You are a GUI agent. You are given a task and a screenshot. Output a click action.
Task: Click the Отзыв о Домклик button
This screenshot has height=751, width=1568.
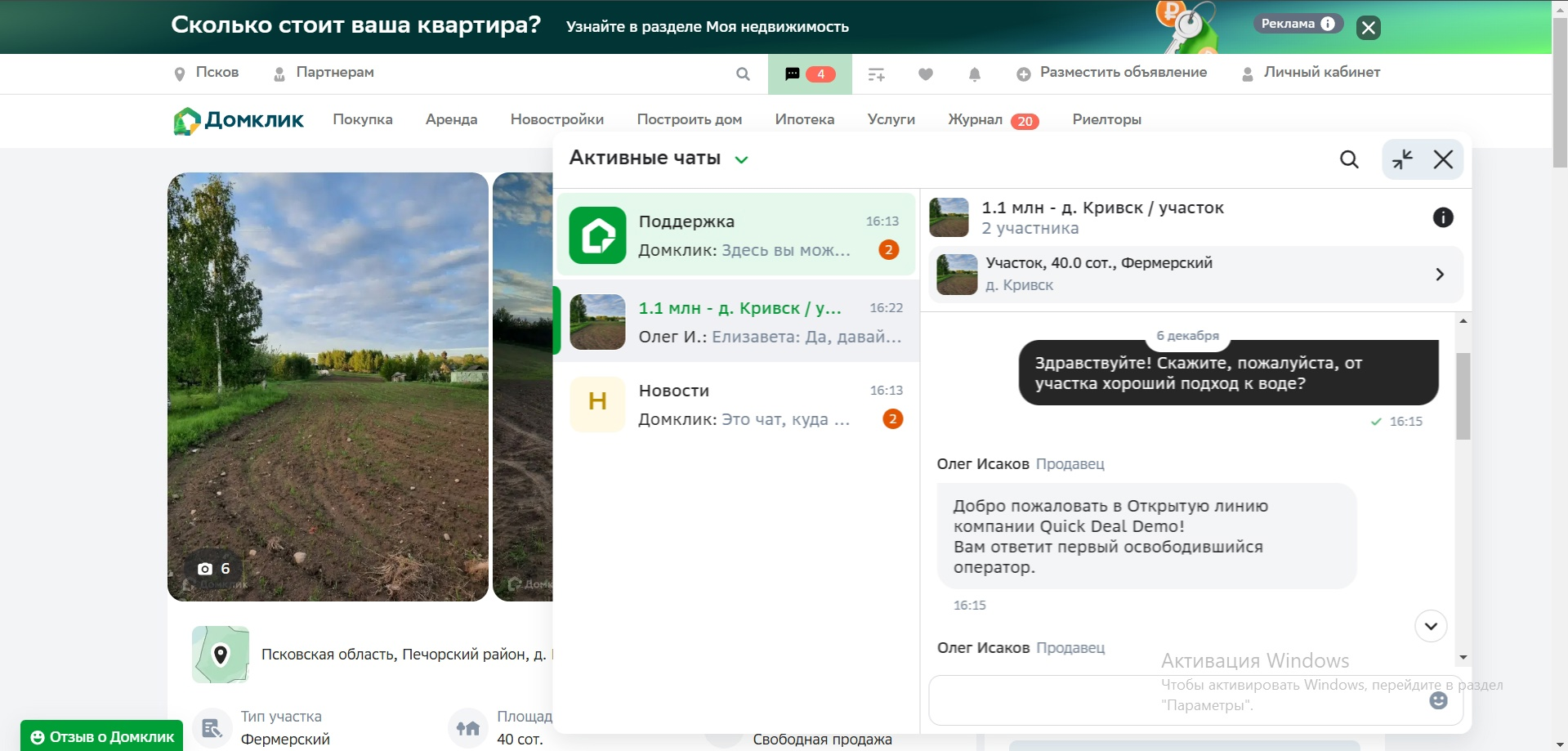click(102, 736)
